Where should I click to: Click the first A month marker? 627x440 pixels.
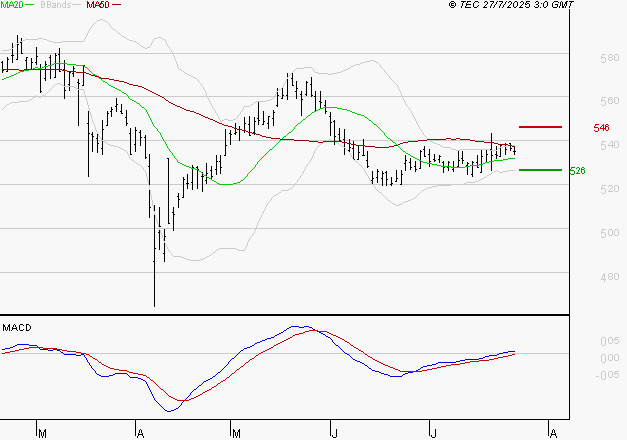click(140, 434)
